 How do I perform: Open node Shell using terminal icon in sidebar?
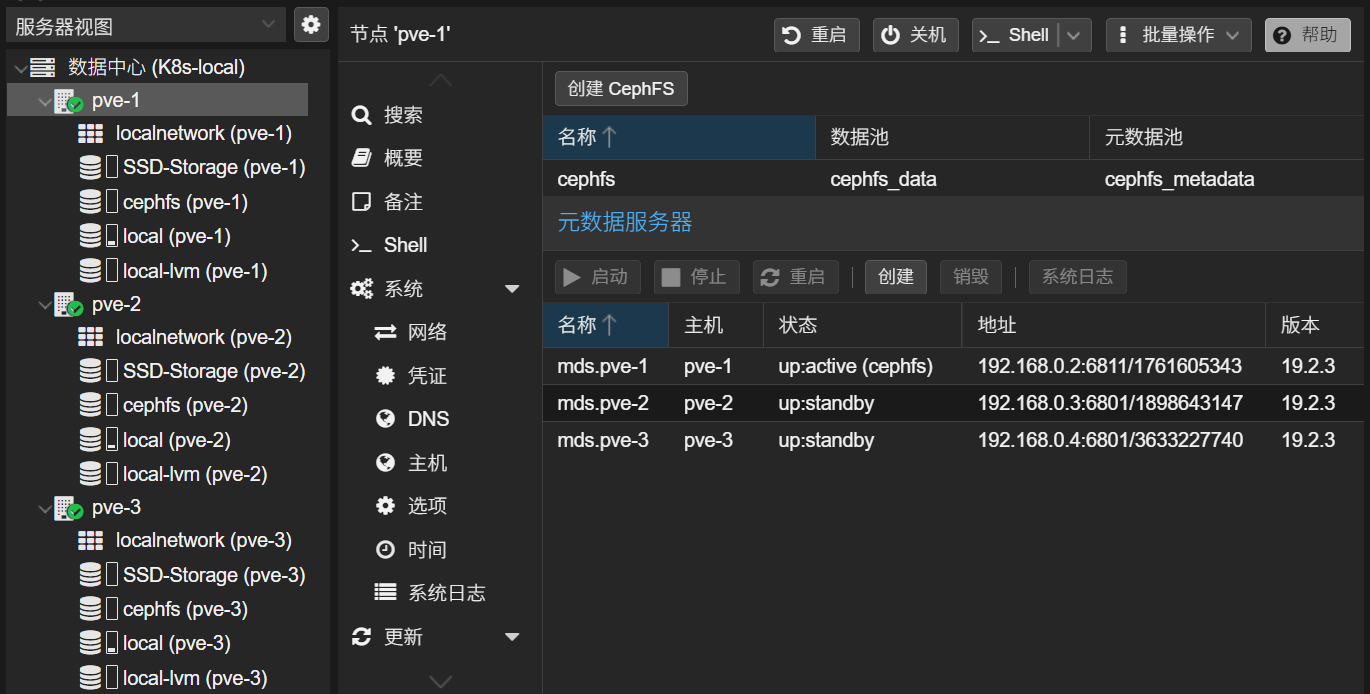coord(362,244)
